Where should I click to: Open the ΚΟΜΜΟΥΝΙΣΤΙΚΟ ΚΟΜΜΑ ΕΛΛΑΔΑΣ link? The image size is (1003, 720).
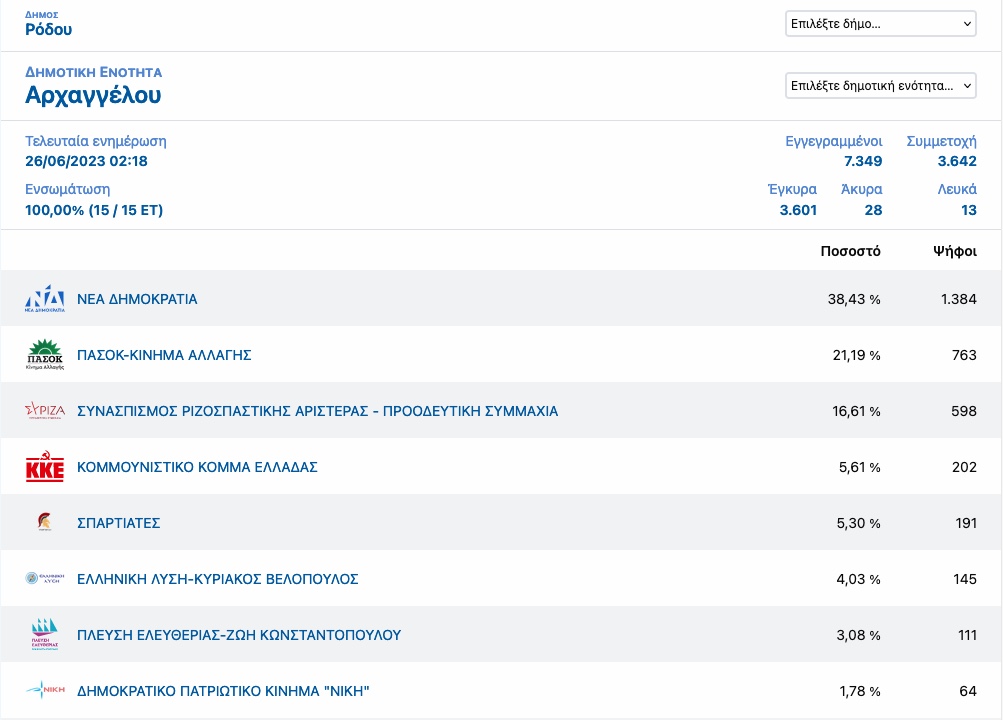(197, 467)
